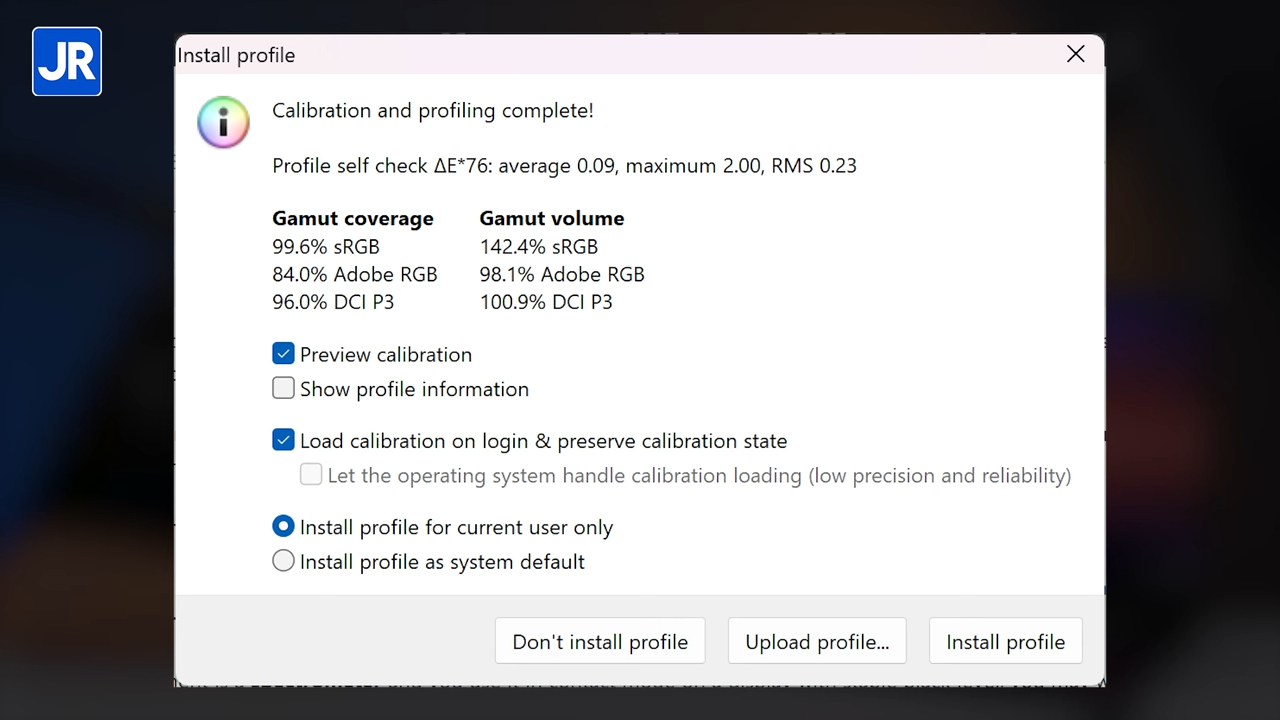Select Install profile as system default
This screenshot has height=720, width=1280.
(284, 561)
